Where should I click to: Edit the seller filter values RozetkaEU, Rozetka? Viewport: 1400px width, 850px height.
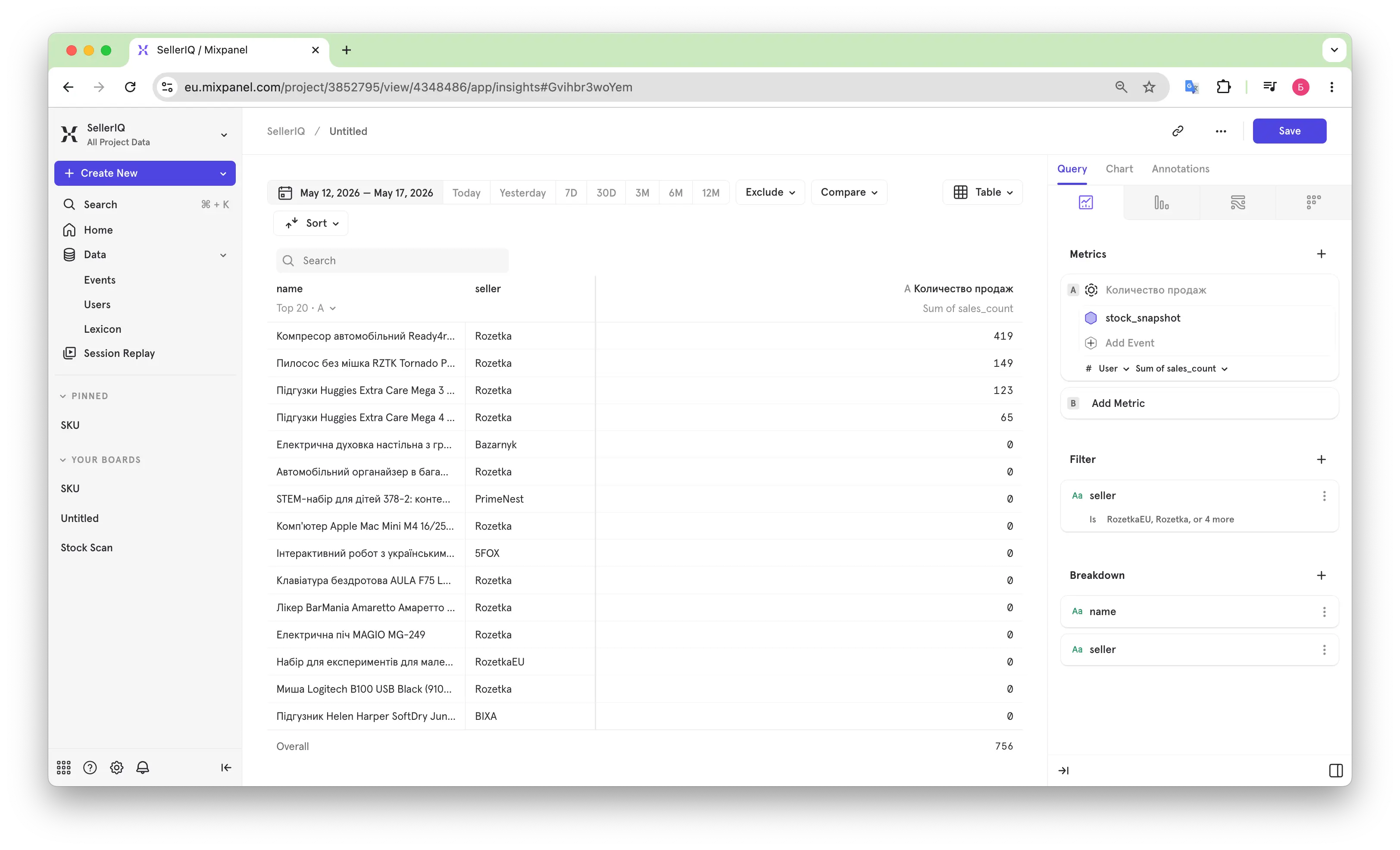point(1170,519)
